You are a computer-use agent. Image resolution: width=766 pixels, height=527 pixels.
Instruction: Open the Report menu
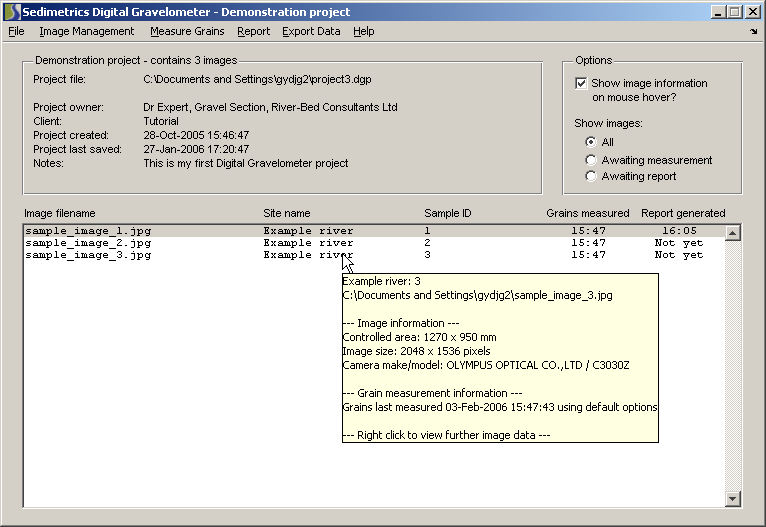click(x=253, y=31)
